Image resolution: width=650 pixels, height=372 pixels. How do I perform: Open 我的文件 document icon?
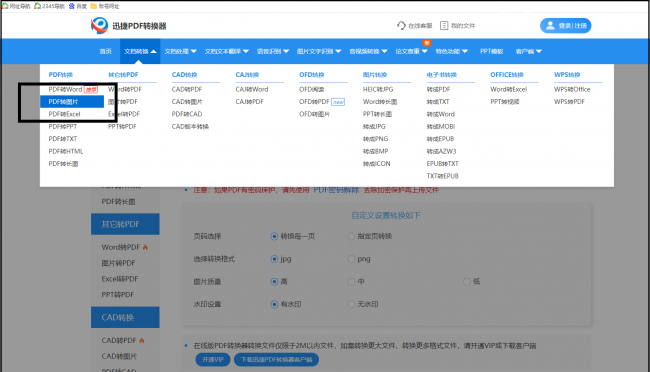[444, 26]
